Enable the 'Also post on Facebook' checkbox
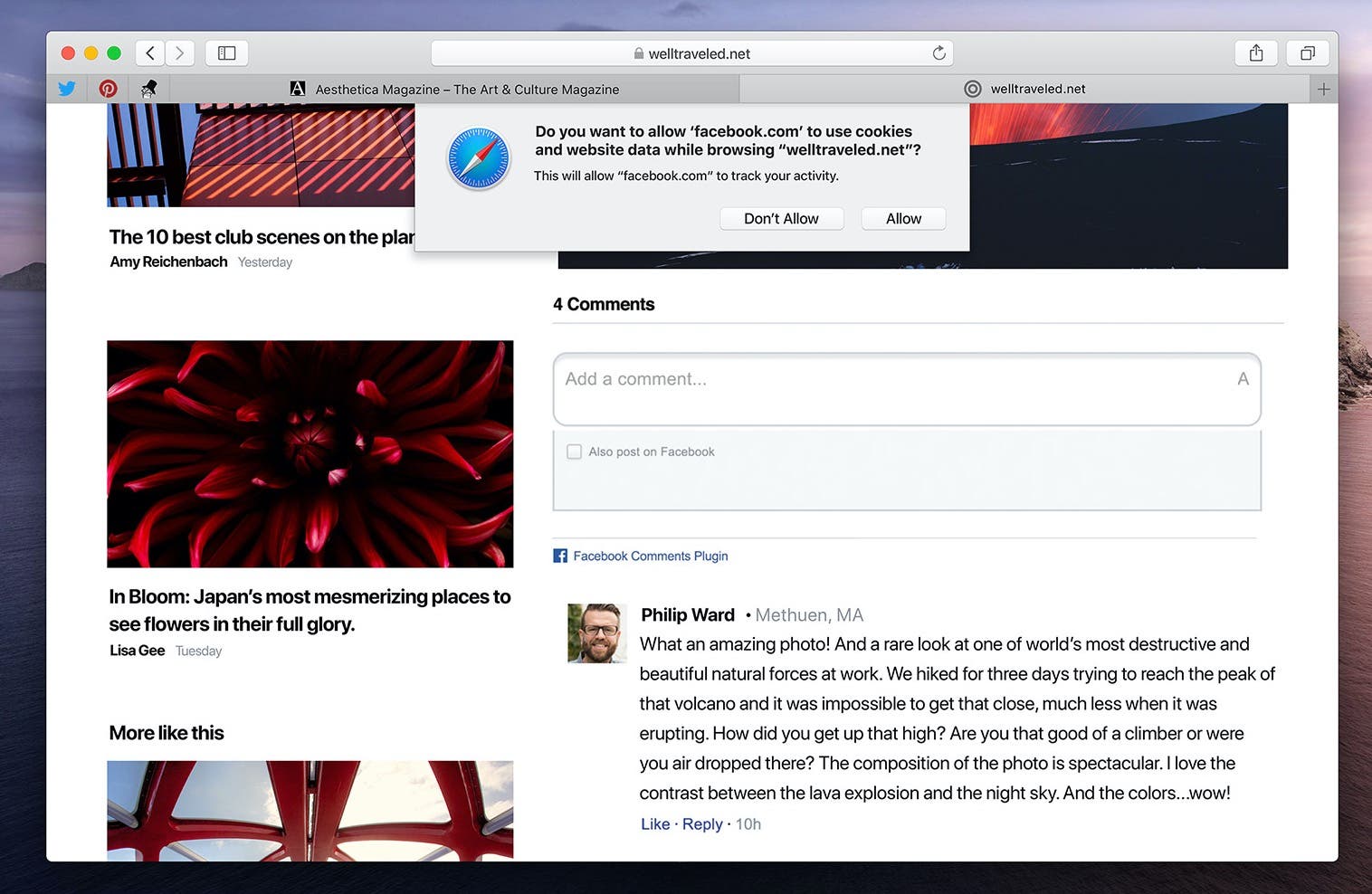Image resolution: width=1372 pixels, height=894 pixels. coord(574,452)
